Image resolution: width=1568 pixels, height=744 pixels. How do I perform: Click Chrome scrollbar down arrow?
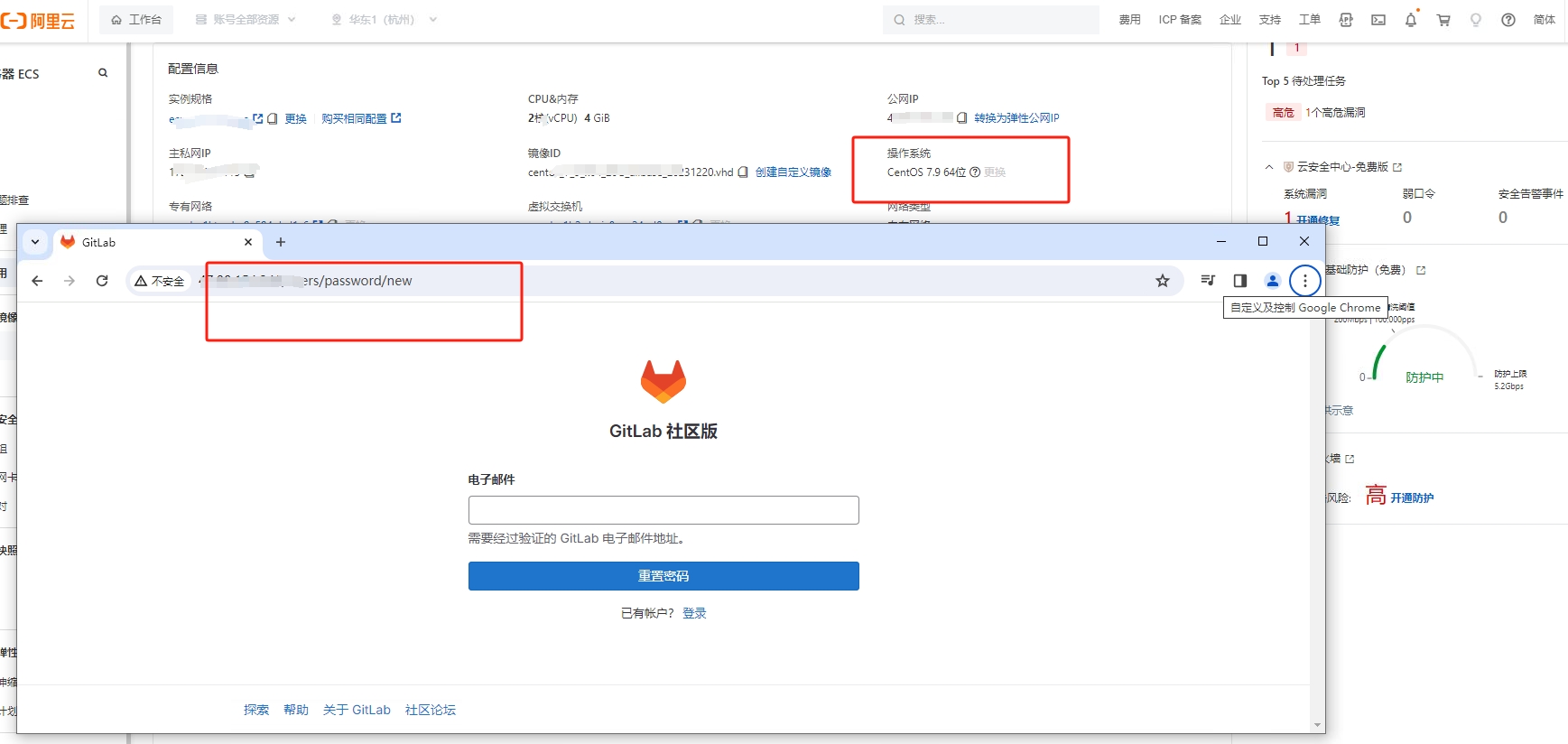tap(1318, 725)
